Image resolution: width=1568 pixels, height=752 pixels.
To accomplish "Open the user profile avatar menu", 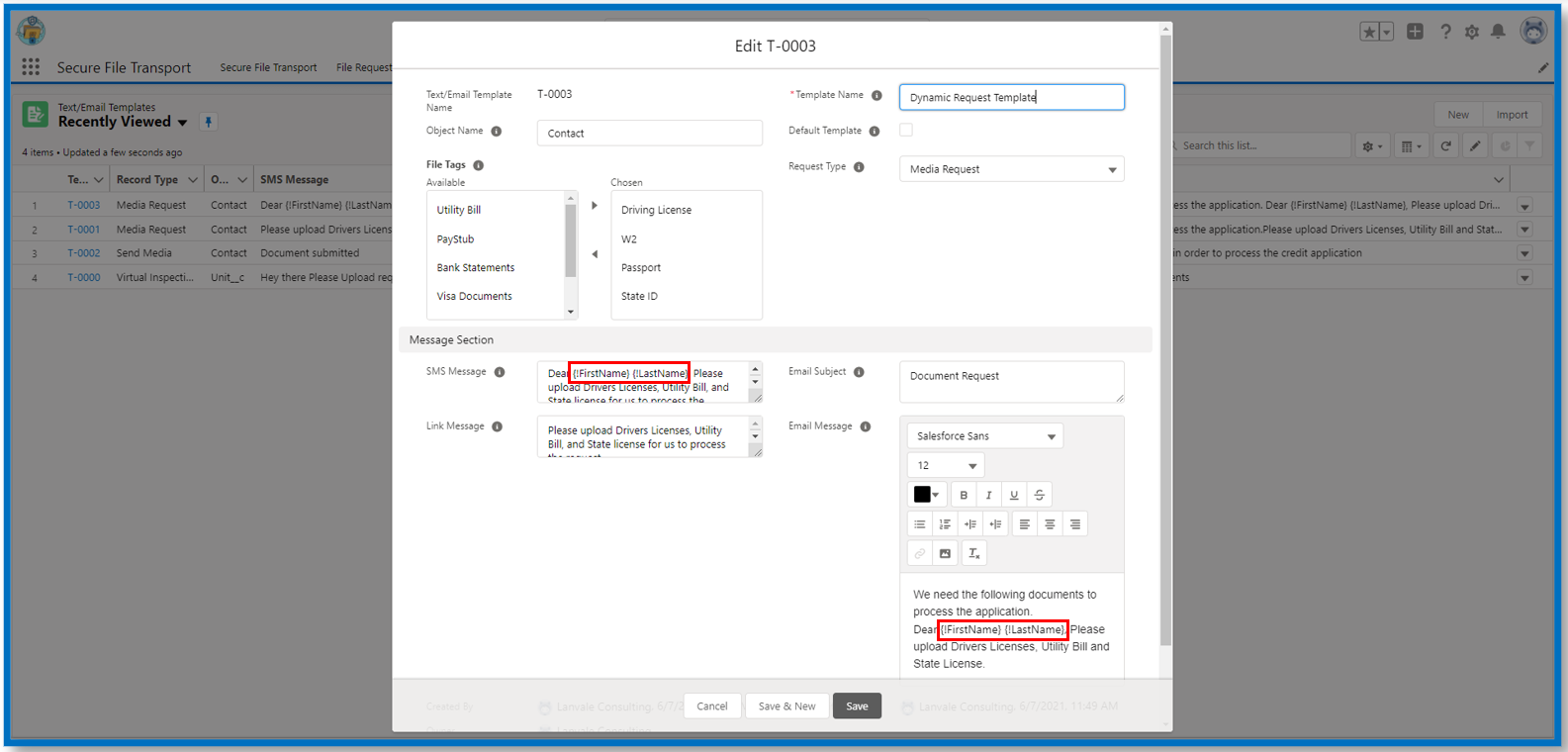I will 1533,31.
